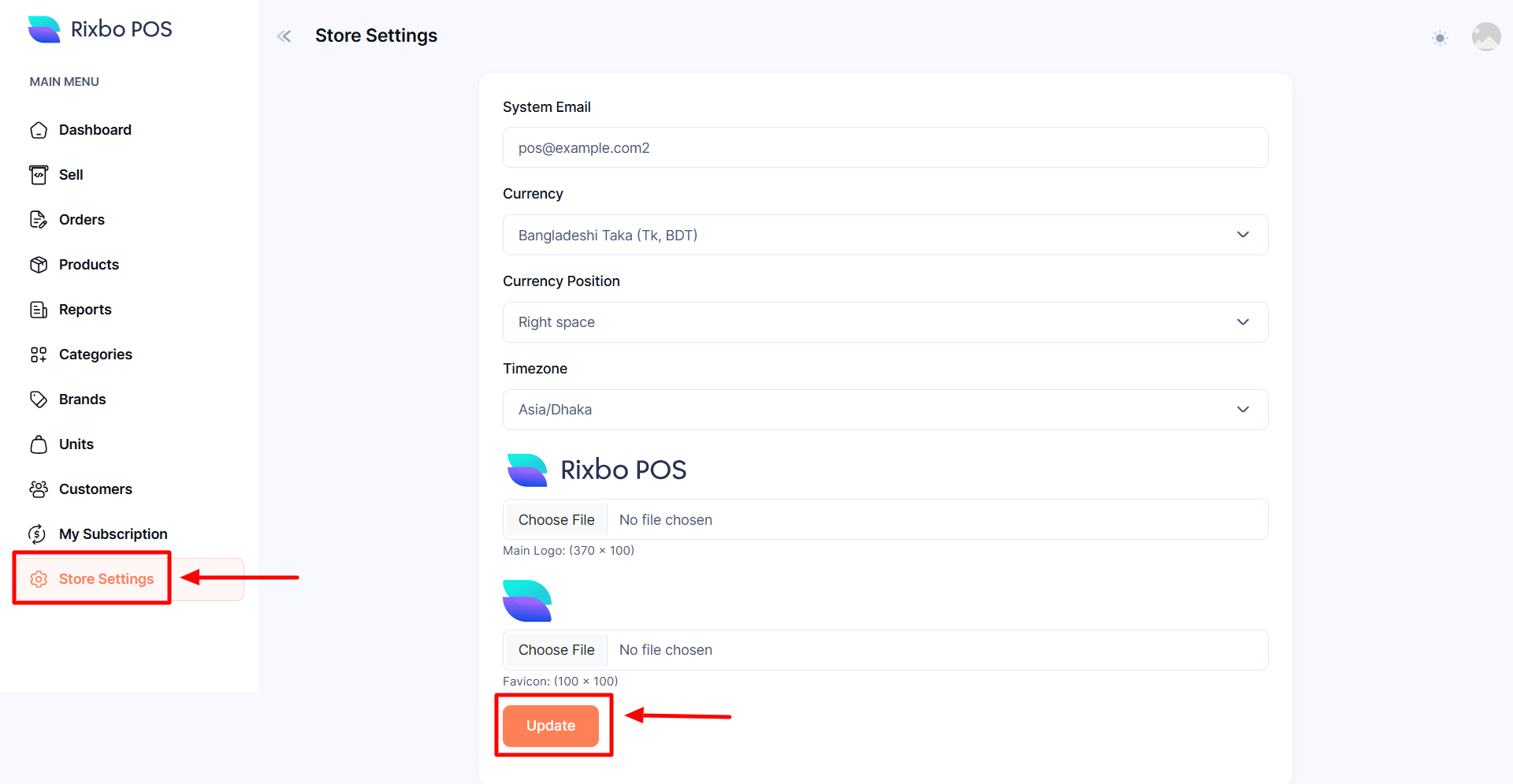Image resolution: width=1513 pixels, height=784 pixels.
Task: Open the Sell register icon
Action: [39, 175]
